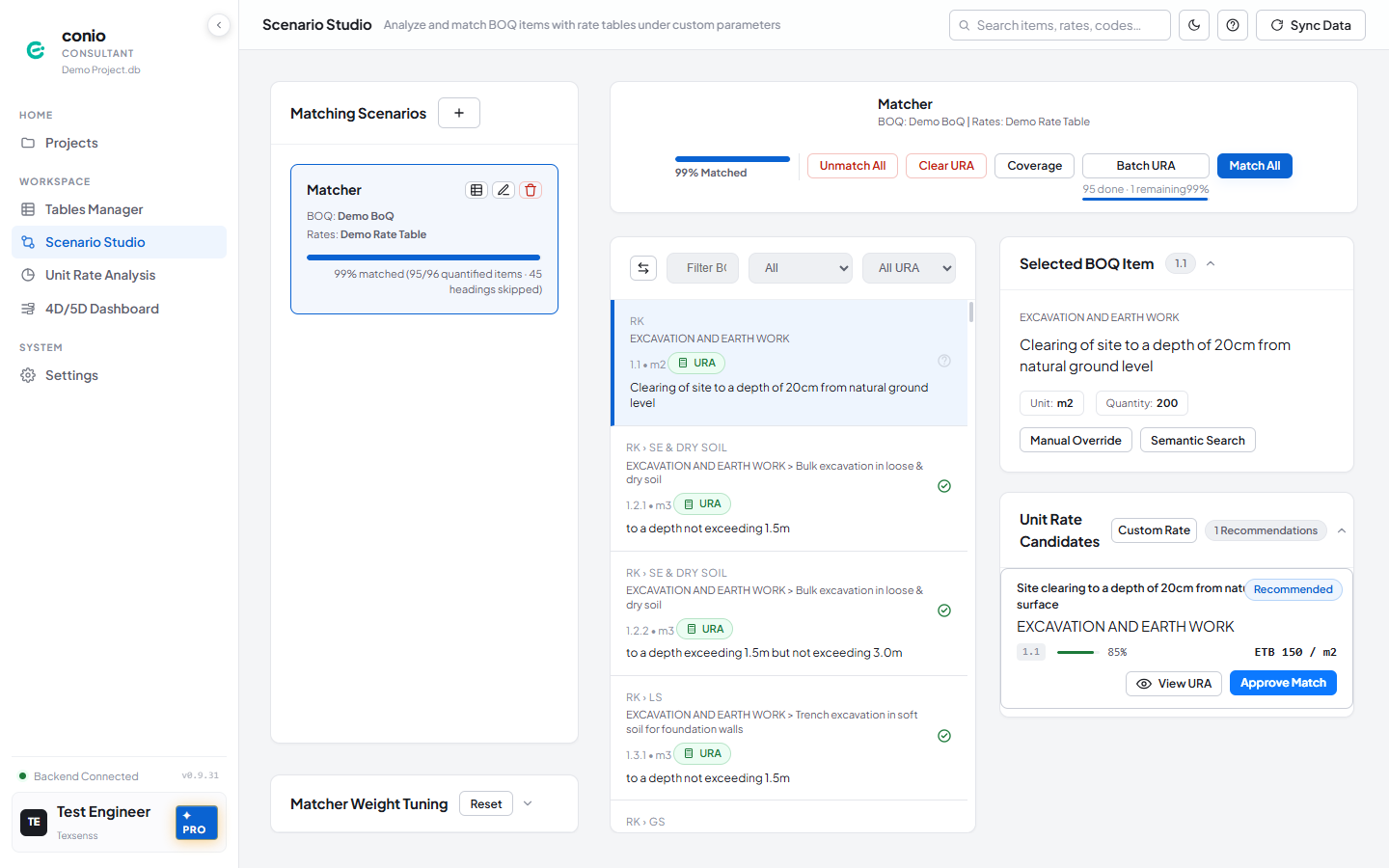
Task: Click the 1.1 badge next to Selected BOQ Item
Action: pos(1181,263)
